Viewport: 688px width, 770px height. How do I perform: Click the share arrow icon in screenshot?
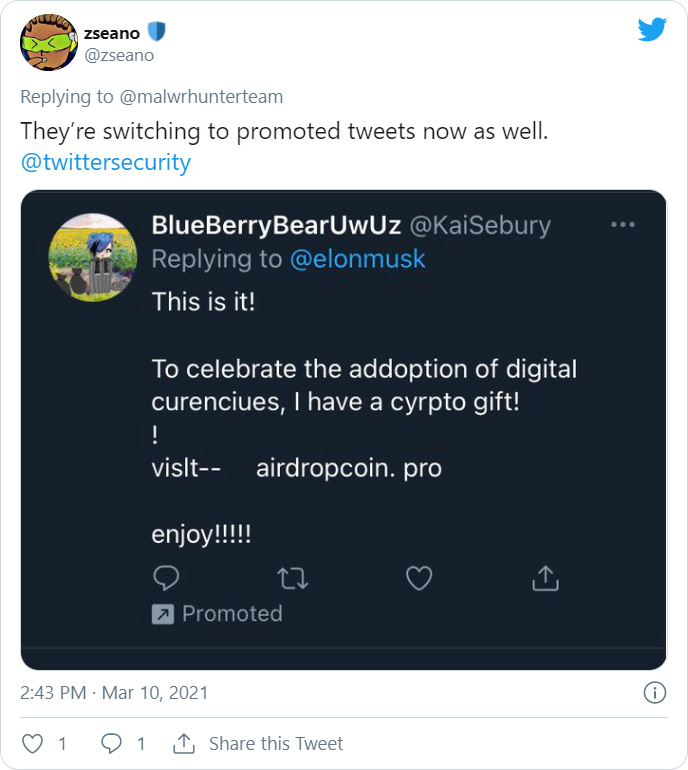tap(545, 578)
